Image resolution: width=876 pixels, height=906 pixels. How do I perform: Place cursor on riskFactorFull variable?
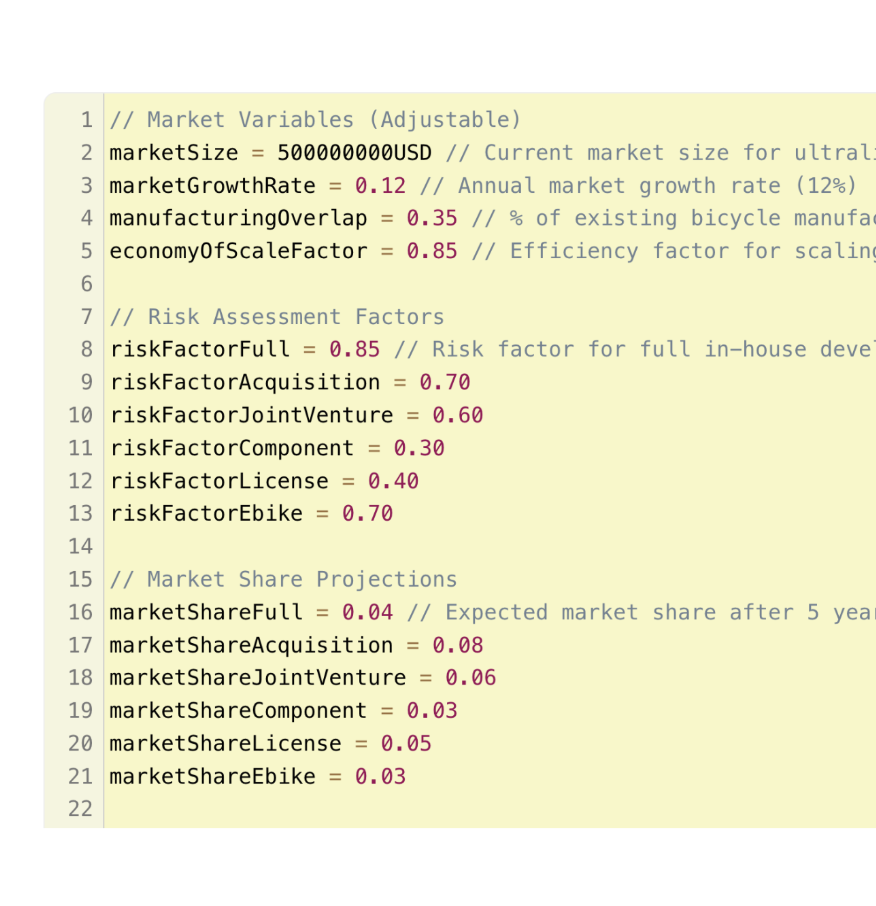(199, 350)
